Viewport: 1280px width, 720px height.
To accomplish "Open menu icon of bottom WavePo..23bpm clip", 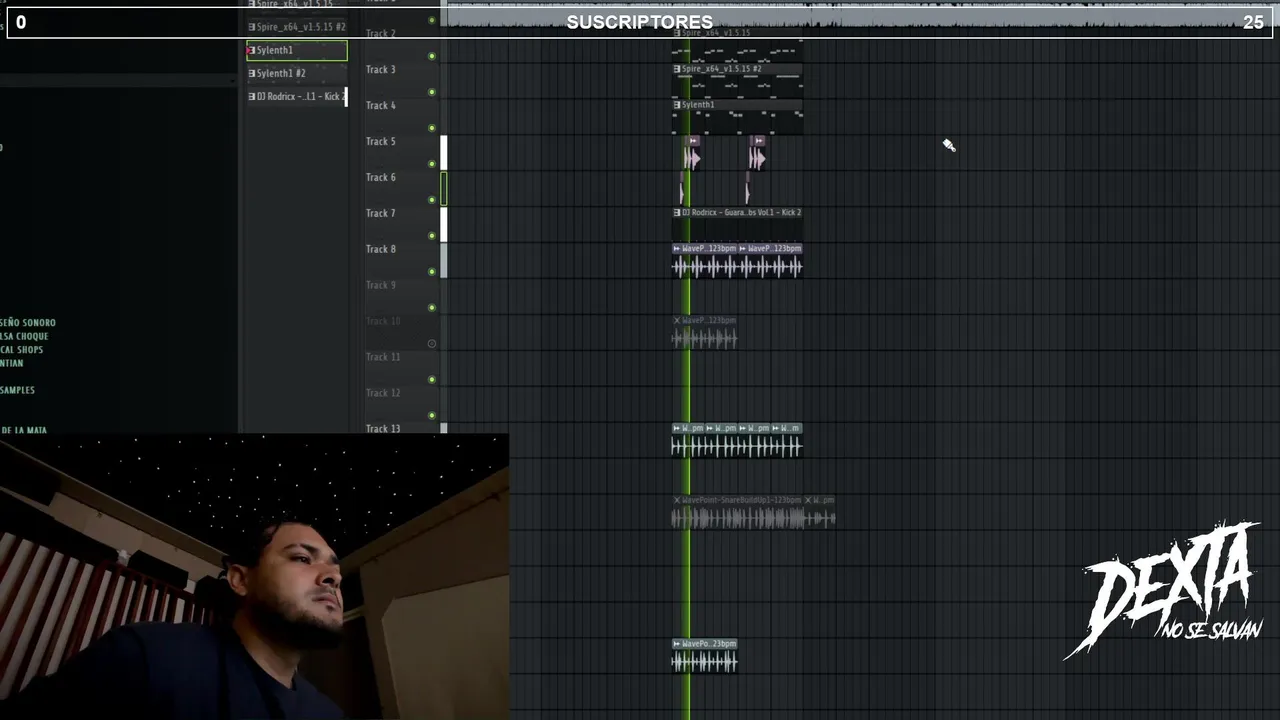I will (x=677, y=644).
